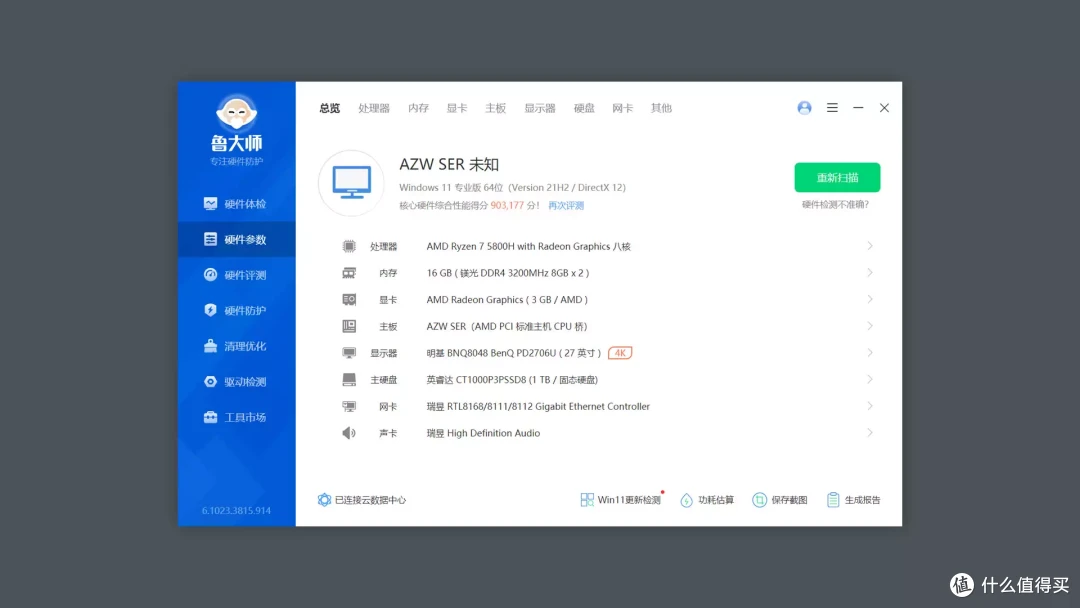The height and width of the screenshot is (608, 1080).
Task: Click 保存截图 to save screenshot
Action: pyautogui.click(x=780, y=500)
